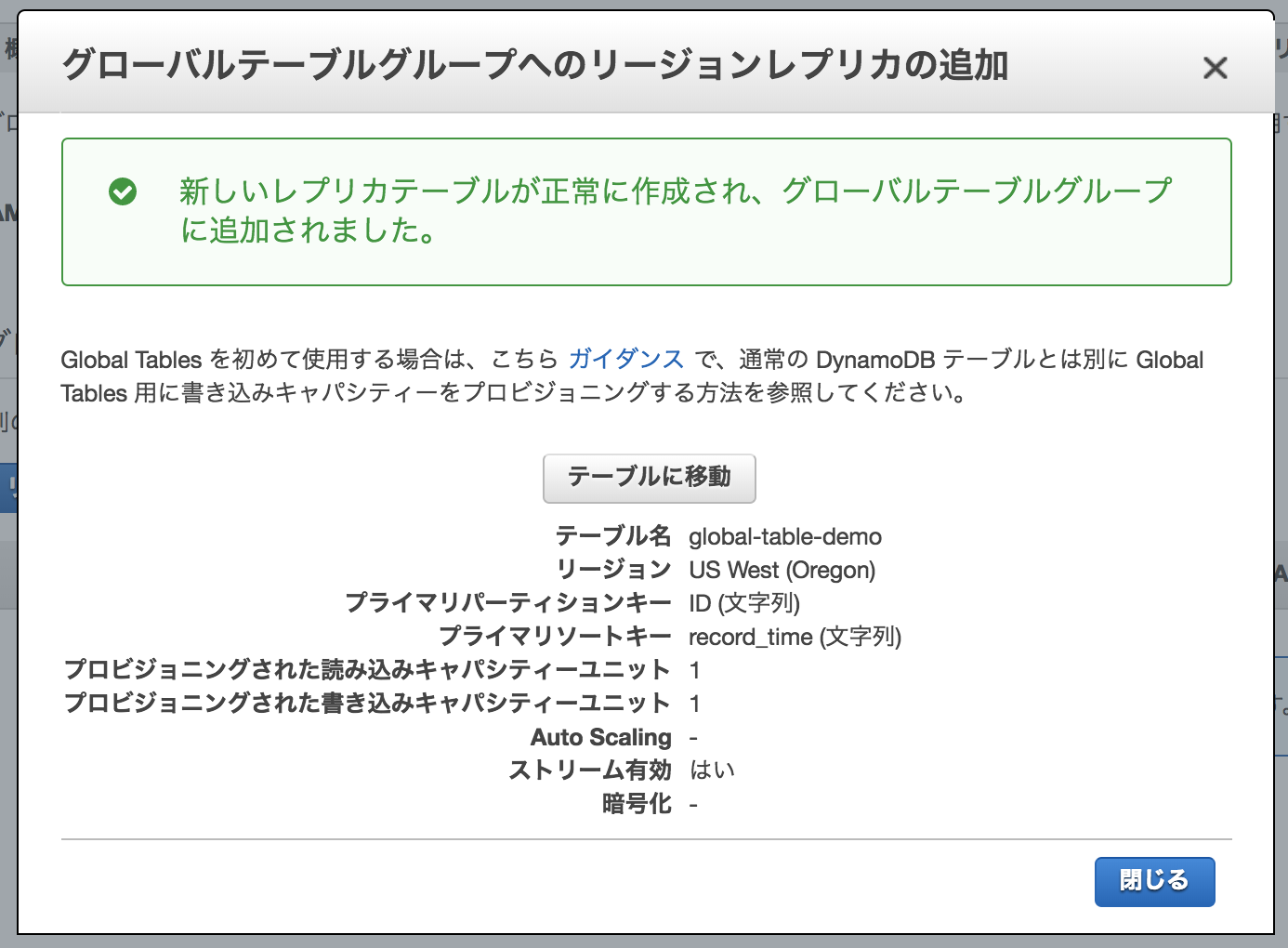Select the はい stream enabled value

tap(712, 770)
